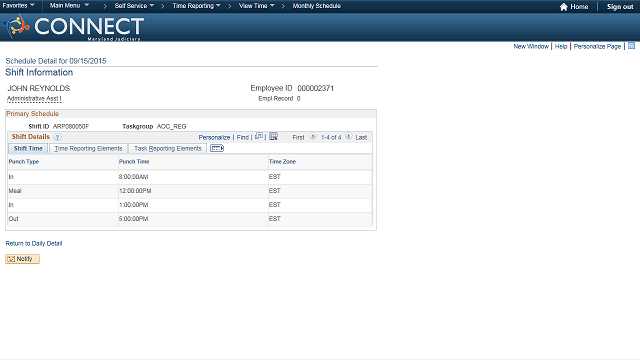Sort by the Punch Type column header
The image size is (640, 360).
click(x=24, y=162)
